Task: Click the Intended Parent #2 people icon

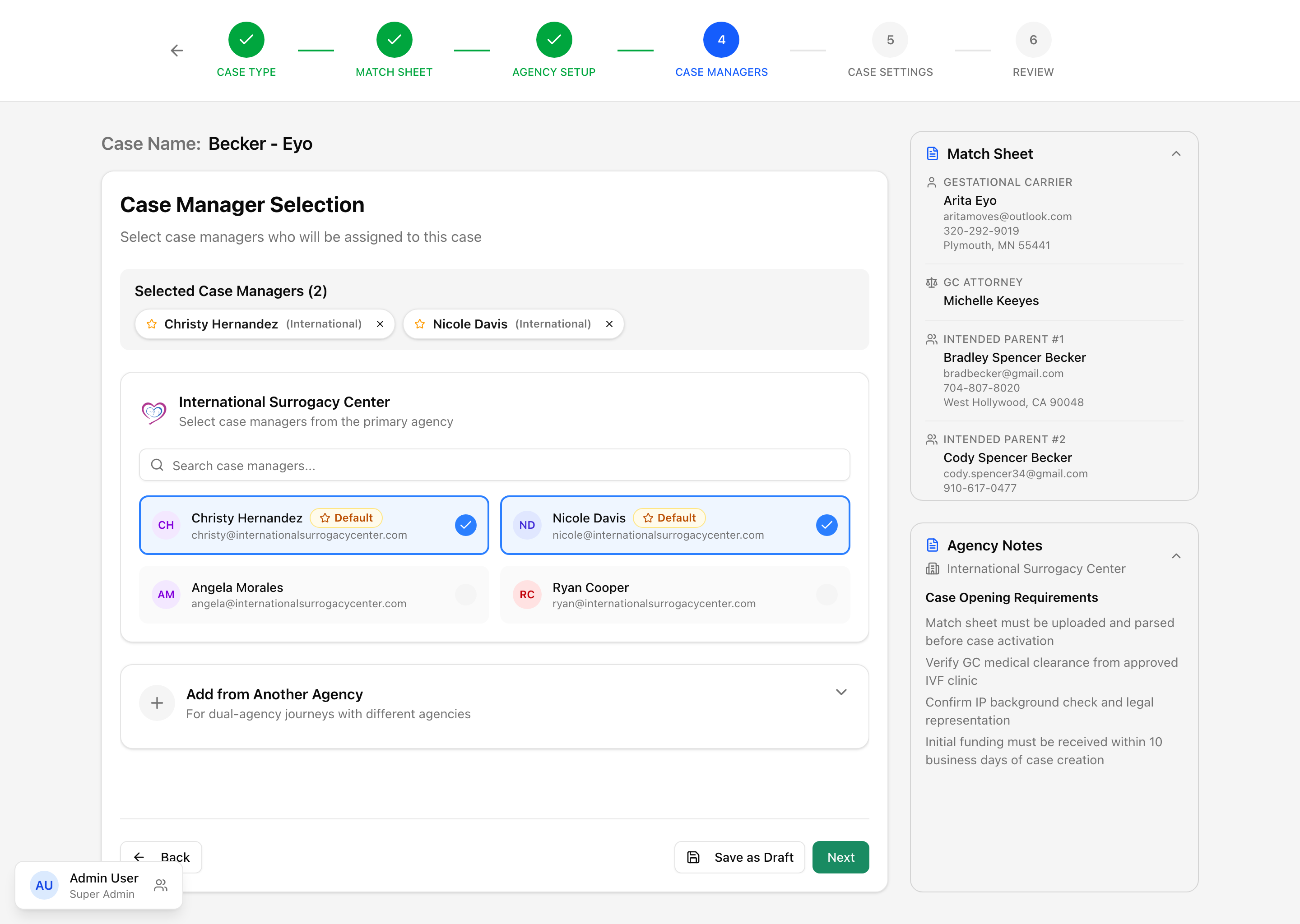Action: [931, 439]
